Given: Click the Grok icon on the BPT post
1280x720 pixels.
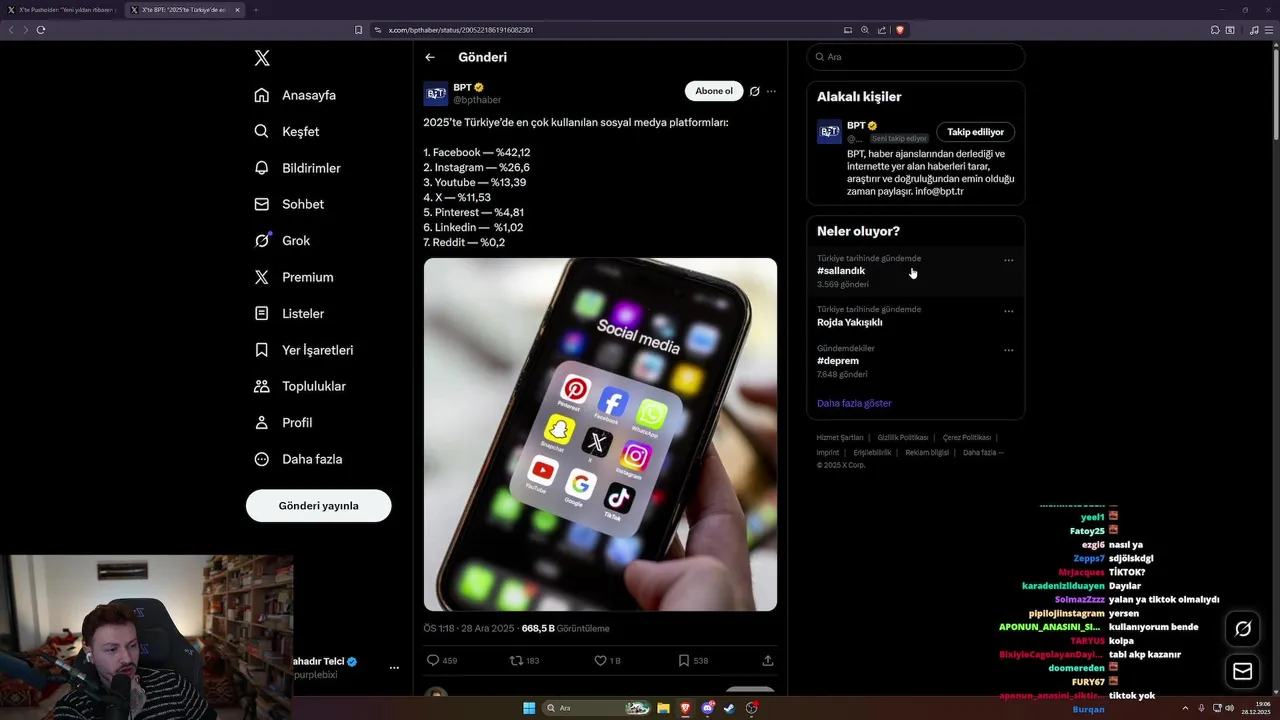Looking at the screenshot, I should pyautogui.click(x=755, y=91).
